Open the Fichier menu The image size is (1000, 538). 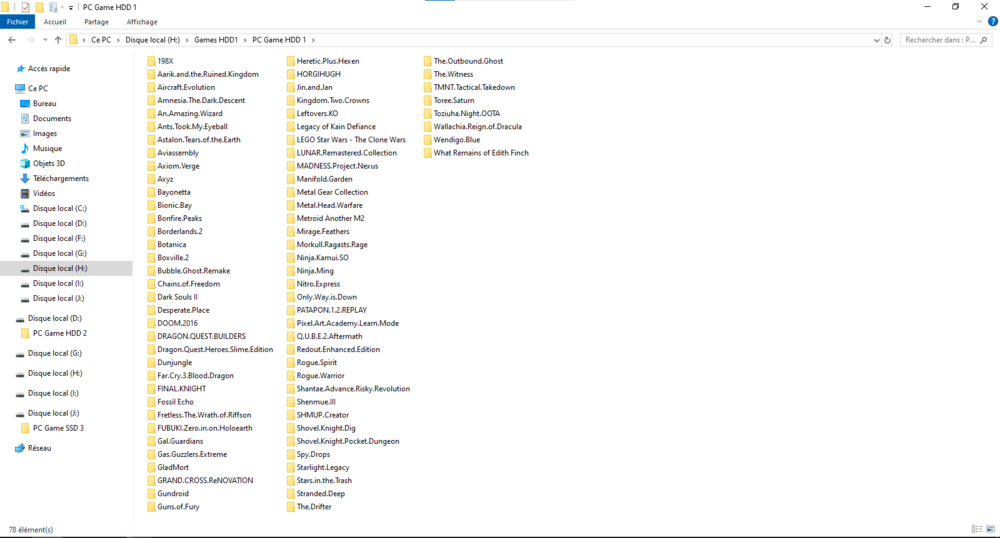19,21
